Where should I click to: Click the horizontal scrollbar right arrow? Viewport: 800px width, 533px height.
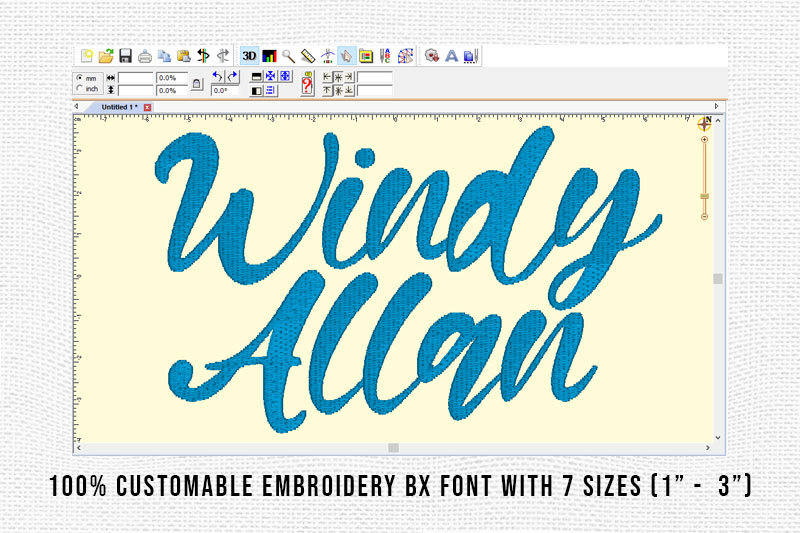coord(708,447)
